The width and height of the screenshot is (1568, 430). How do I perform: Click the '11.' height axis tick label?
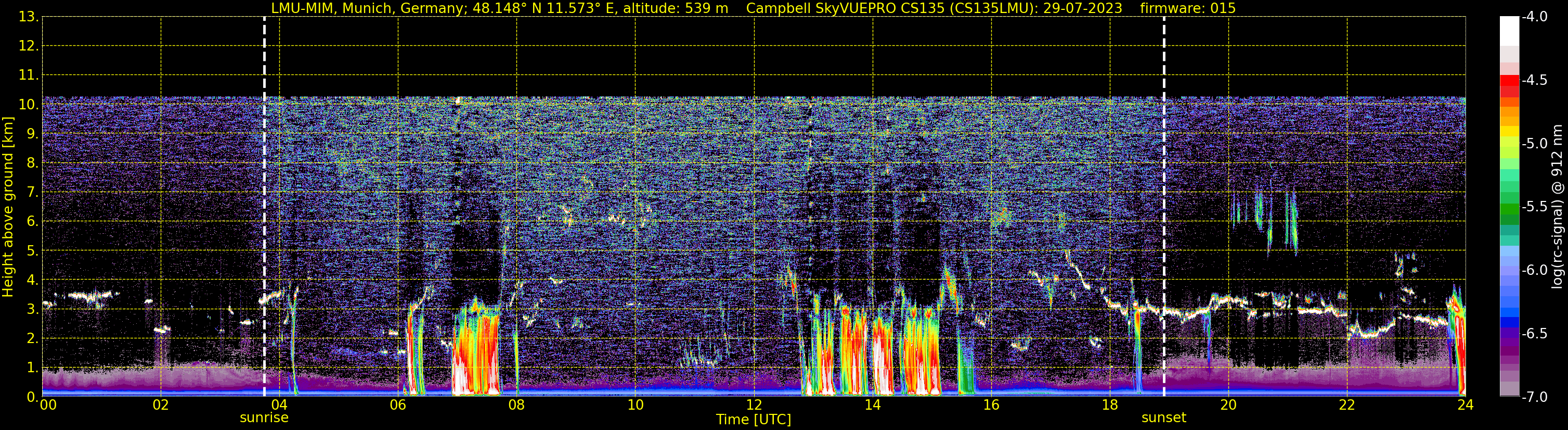tap(29, 75)
